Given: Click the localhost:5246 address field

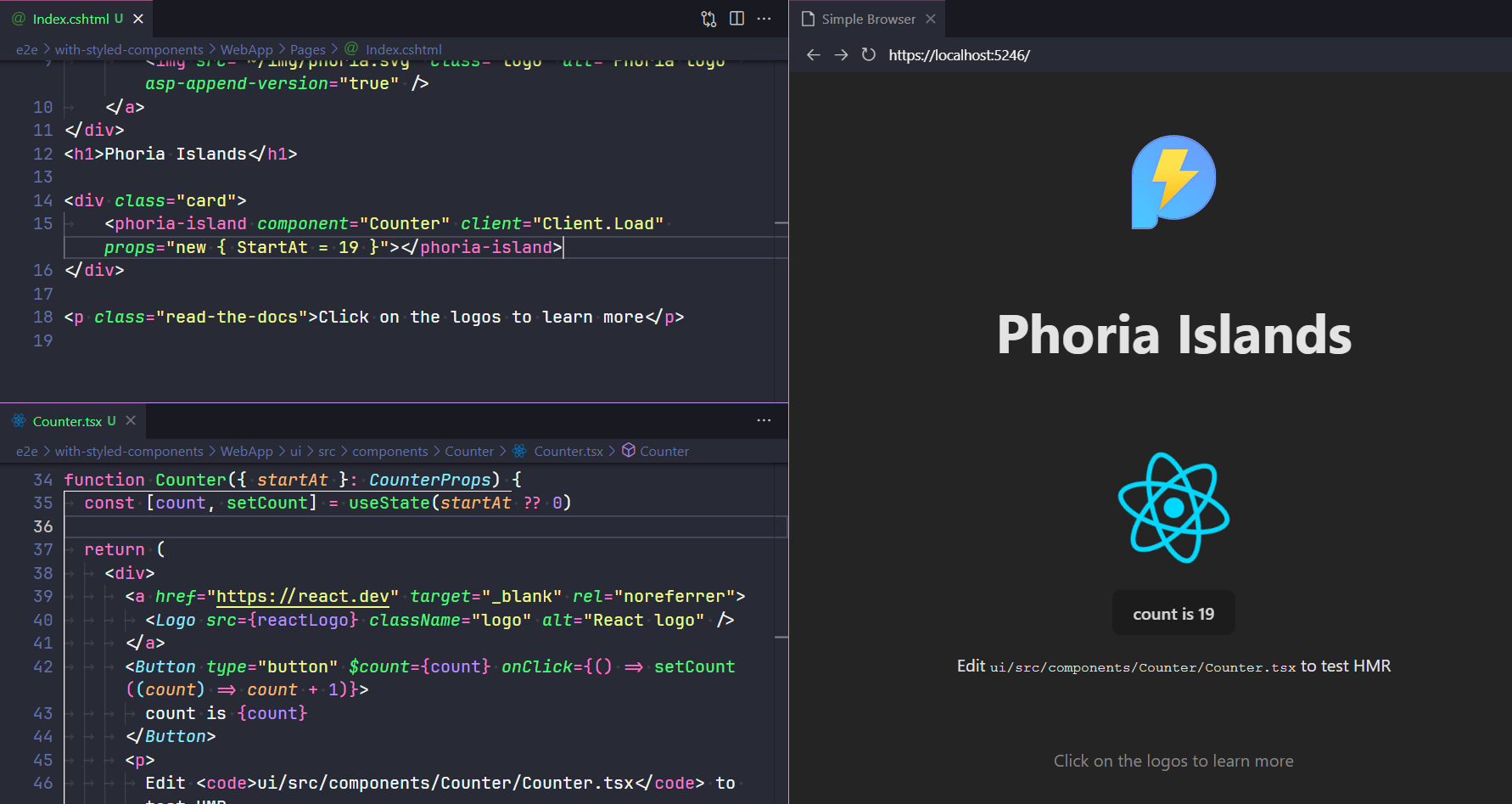Looking at the screenshot, I should click(959, 55).
